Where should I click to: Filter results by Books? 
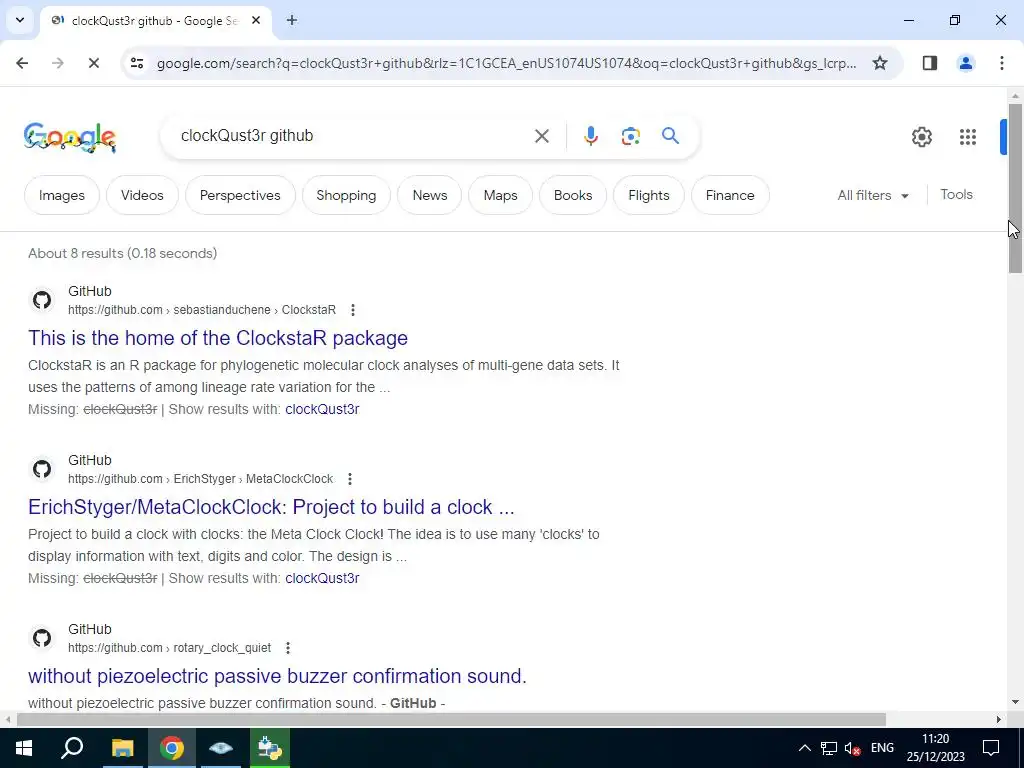pos(573,195)
